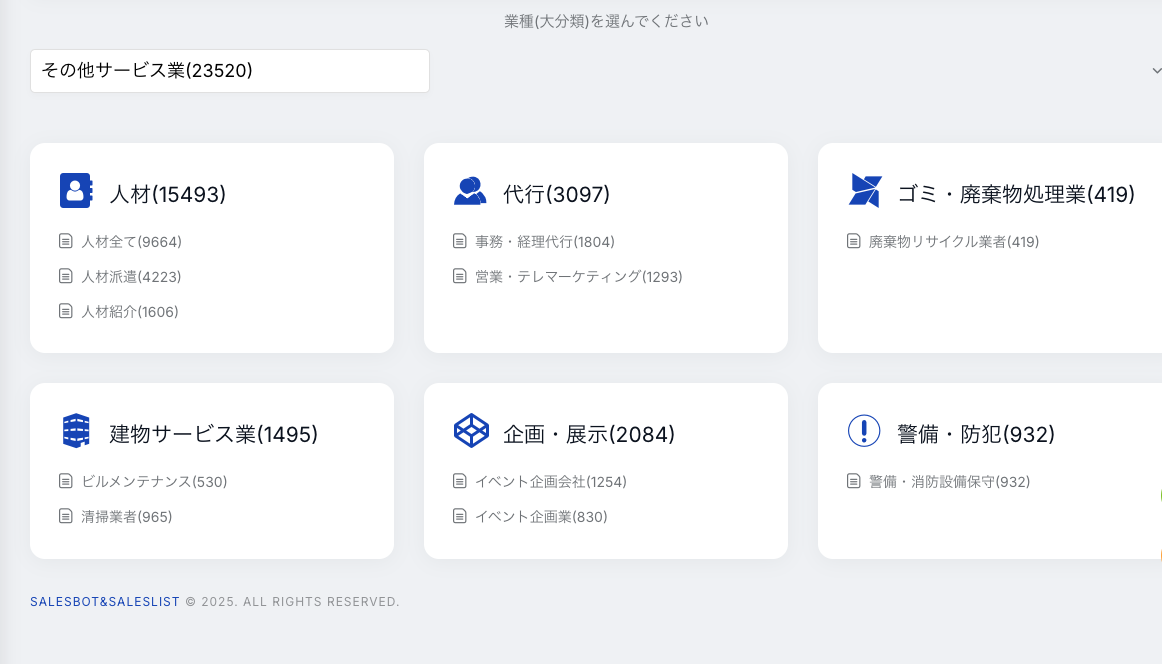Image resolution: width=1162 pixels, height=664 pixels.
Task: Select ビルメンテナンス(530)
Action: pos(154,482)
